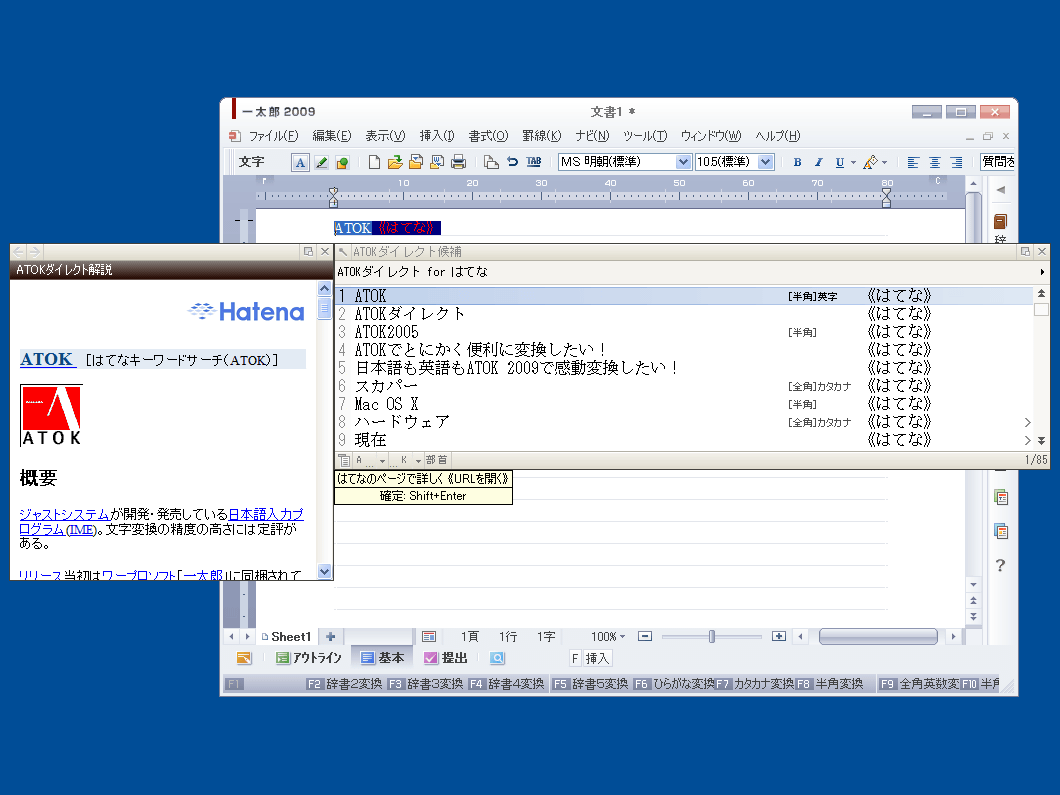Click the orange editor mode icon
Screen dimensions: 1060x795
[243, 658]
